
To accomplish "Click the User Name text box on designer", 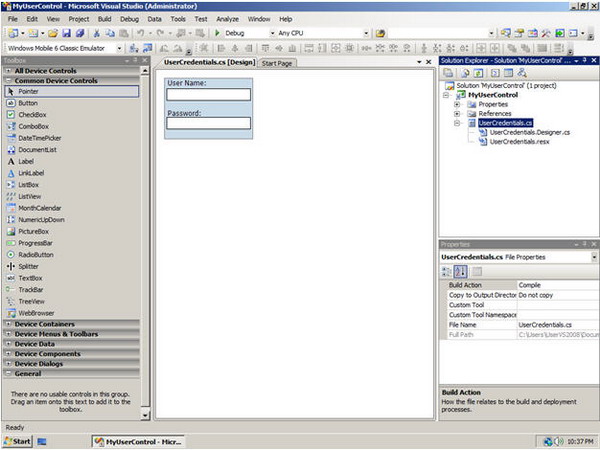I will click(x=209, y=95).
